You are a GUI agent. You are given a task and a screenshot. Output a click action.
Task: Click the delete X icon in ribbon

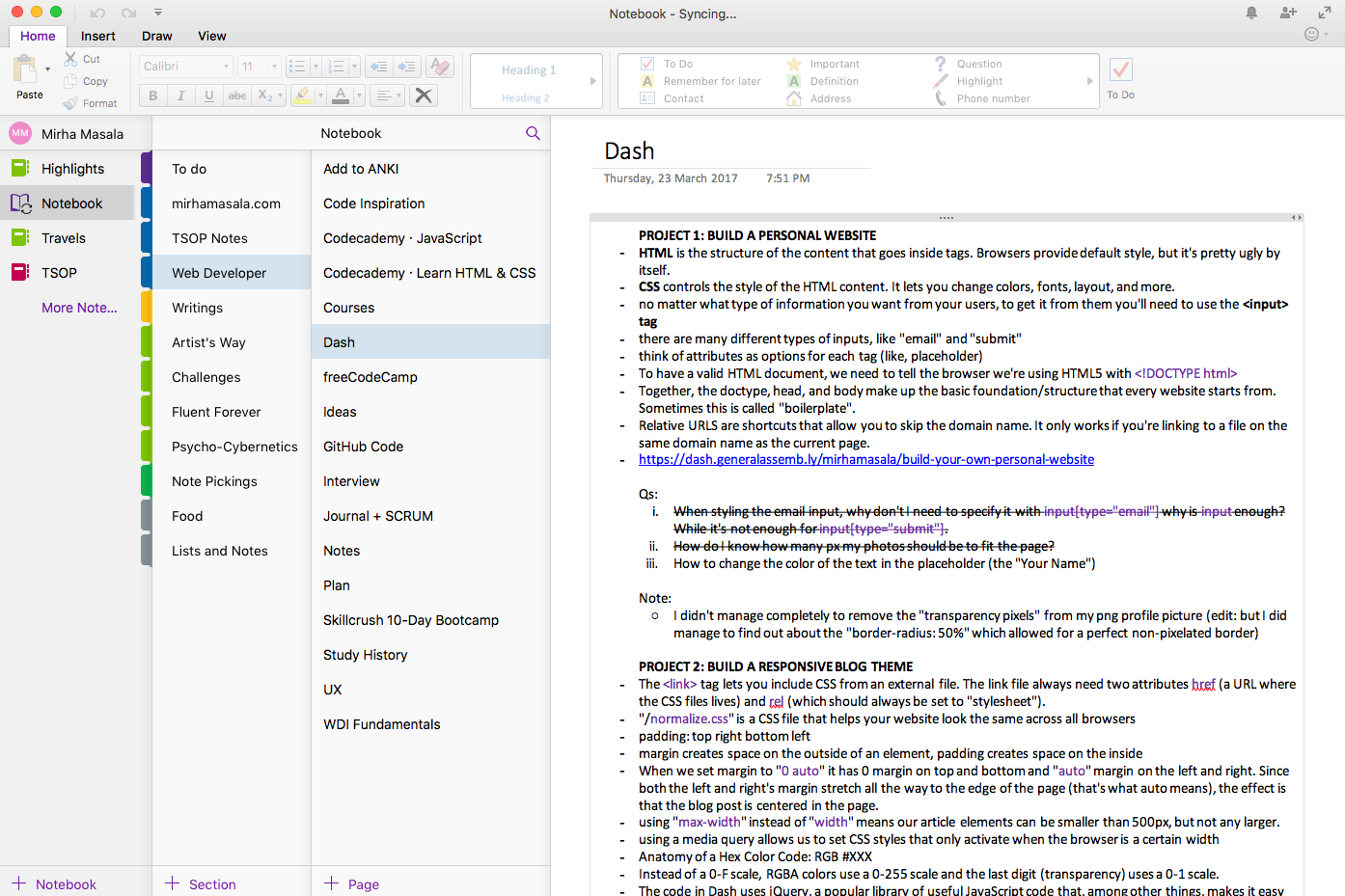[423, 95]
